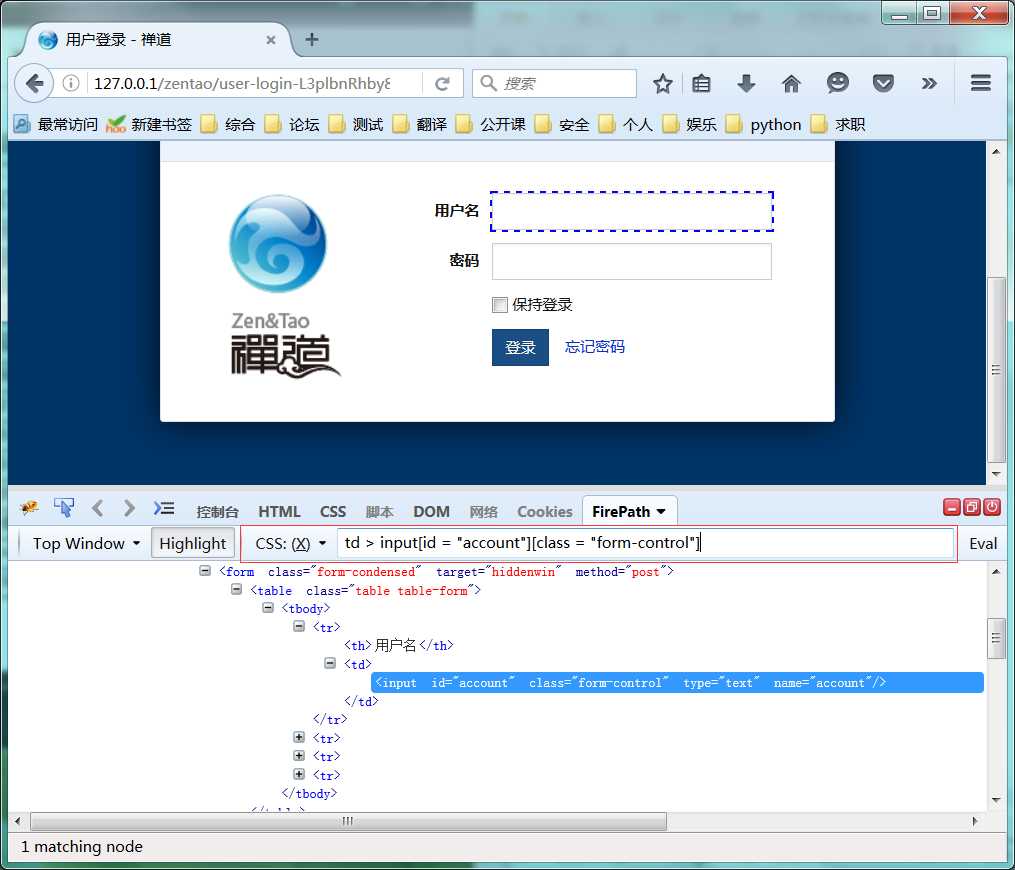Open the 论坛 bookmarks folder
The image size is (1015, 870).
click(292, 124)
